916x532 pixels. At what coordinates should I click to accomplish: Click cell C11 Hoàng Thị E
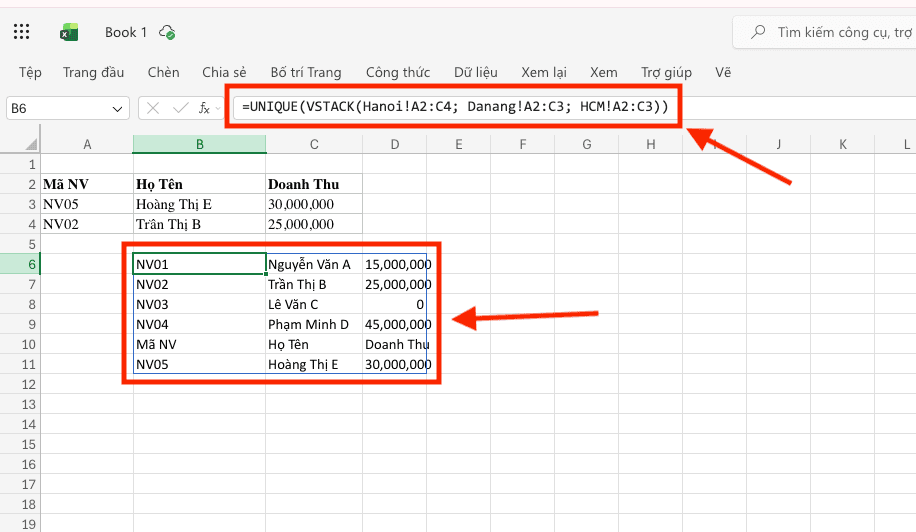point(314,364)
